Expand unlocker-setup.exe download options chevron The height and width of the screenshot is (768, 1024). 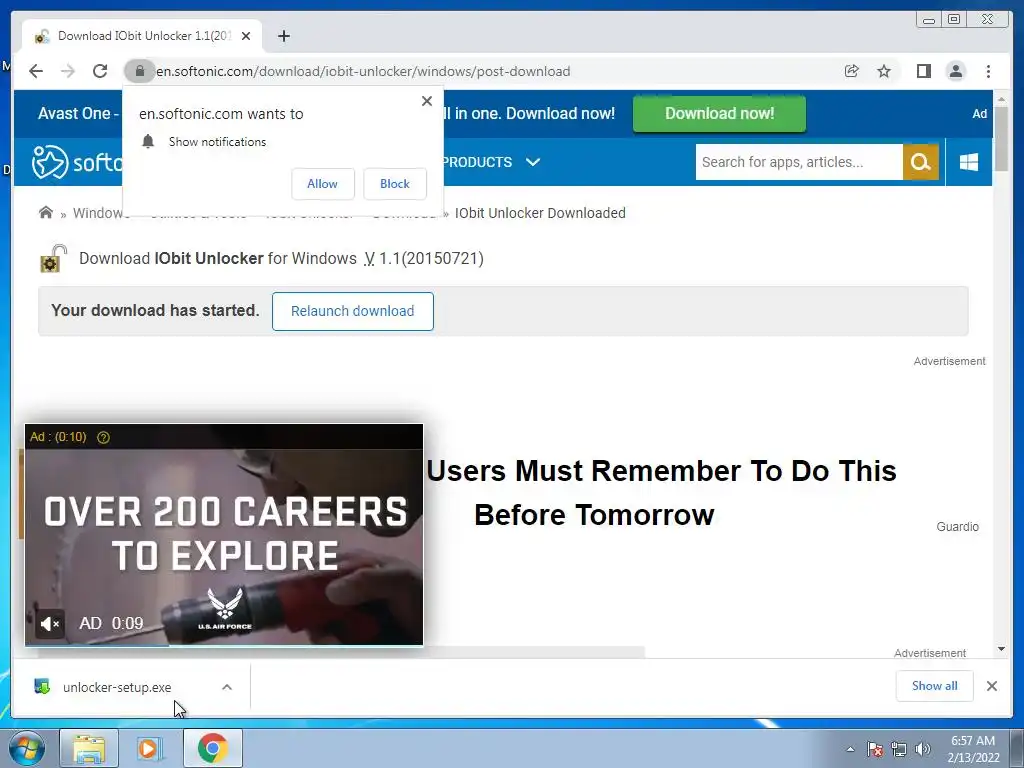coord(227,687)
